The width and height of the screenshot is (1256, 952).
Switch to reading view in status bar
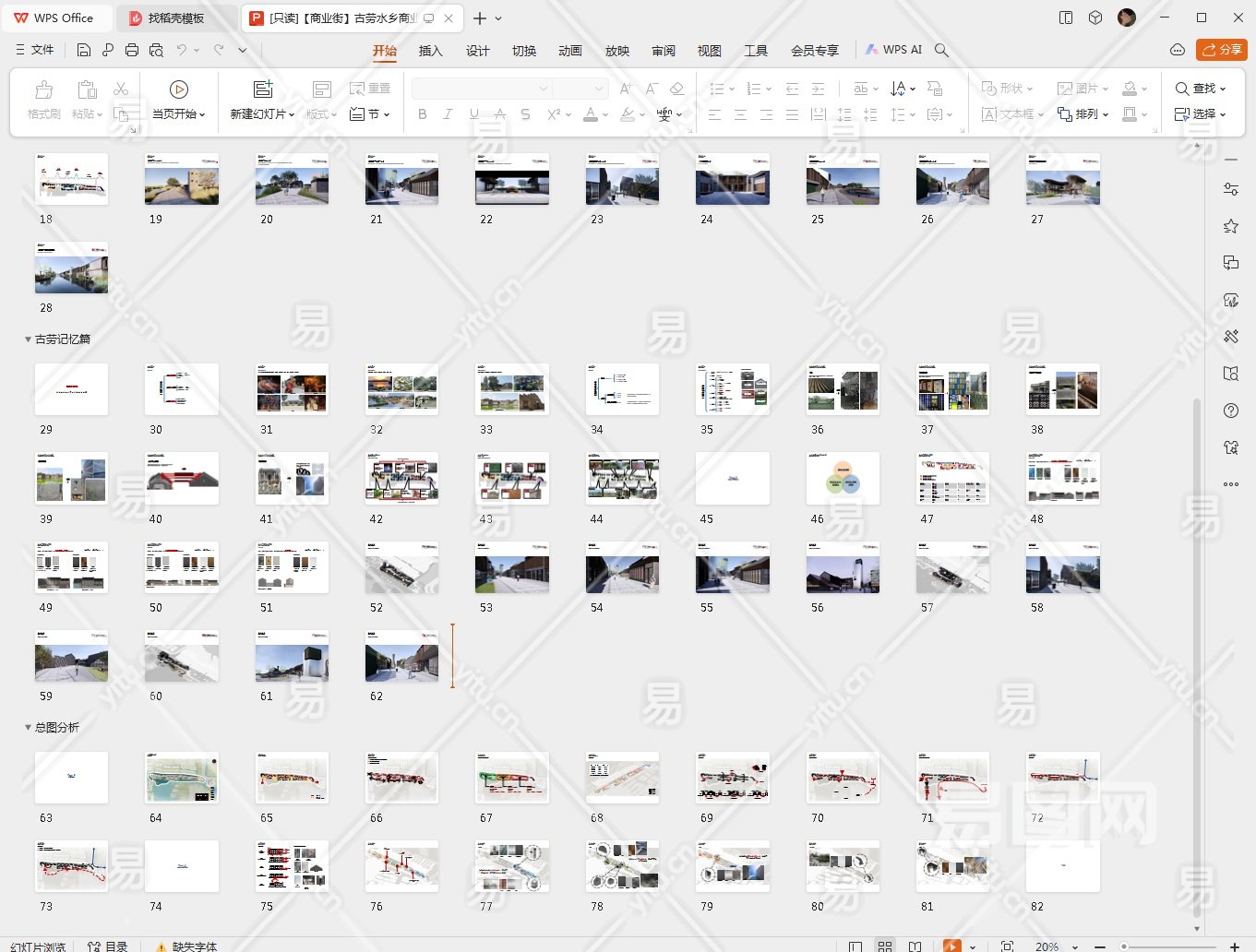click(x=915, y=946)
